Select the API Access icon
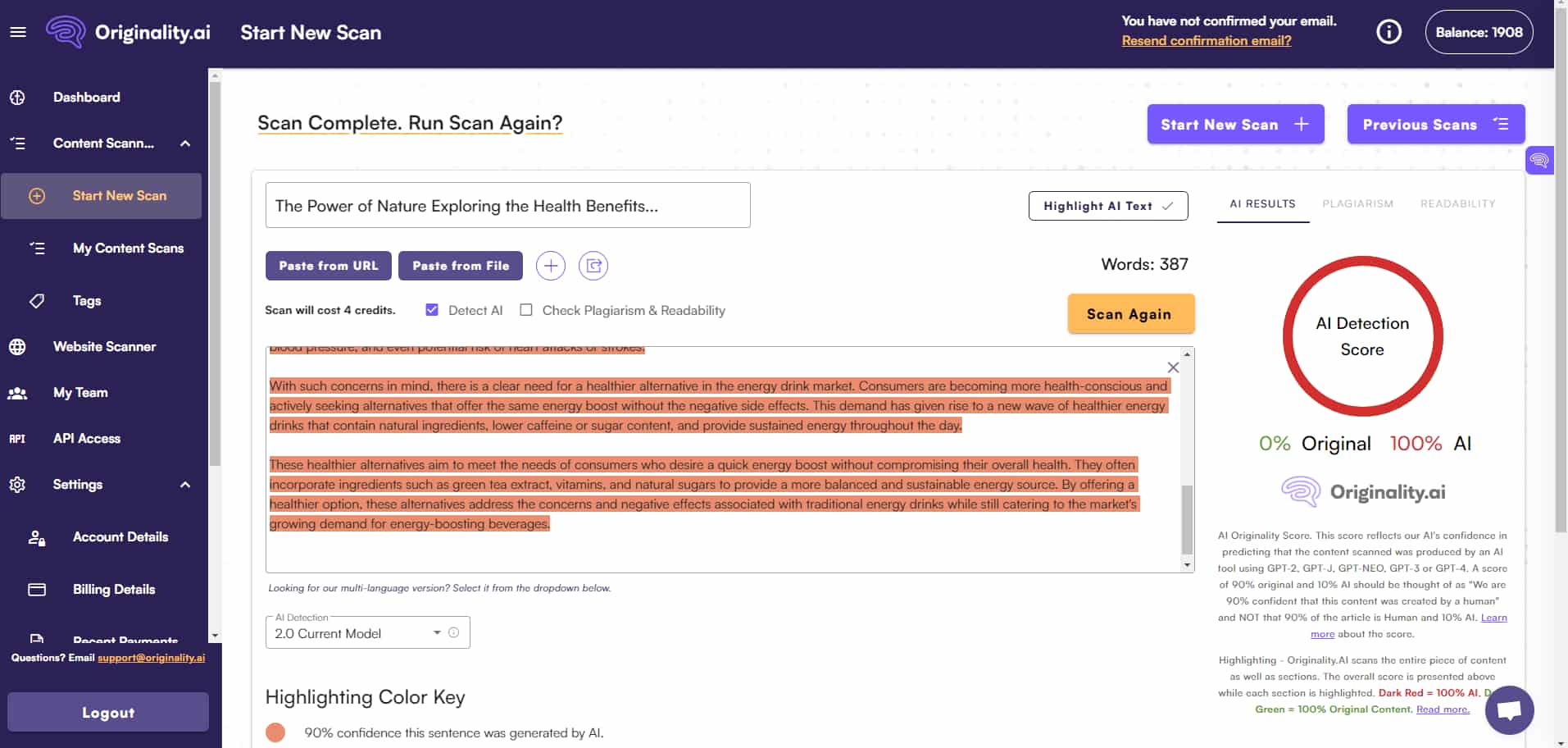Screen dimensions: 1568x748 tap(17, 439)
